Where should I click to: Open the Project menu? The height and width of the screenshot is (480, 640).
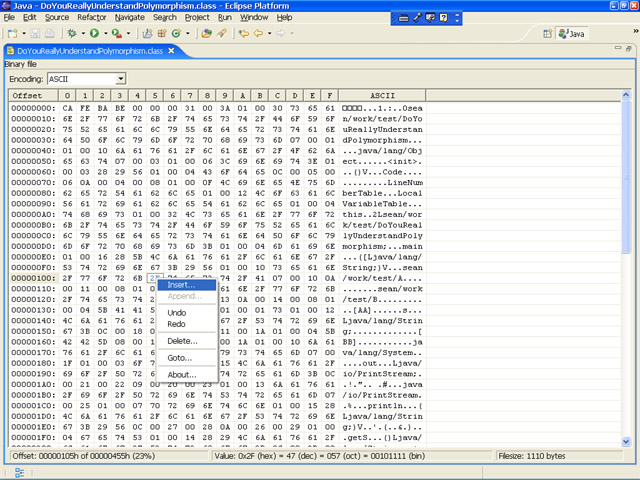(x=197, y=18)
